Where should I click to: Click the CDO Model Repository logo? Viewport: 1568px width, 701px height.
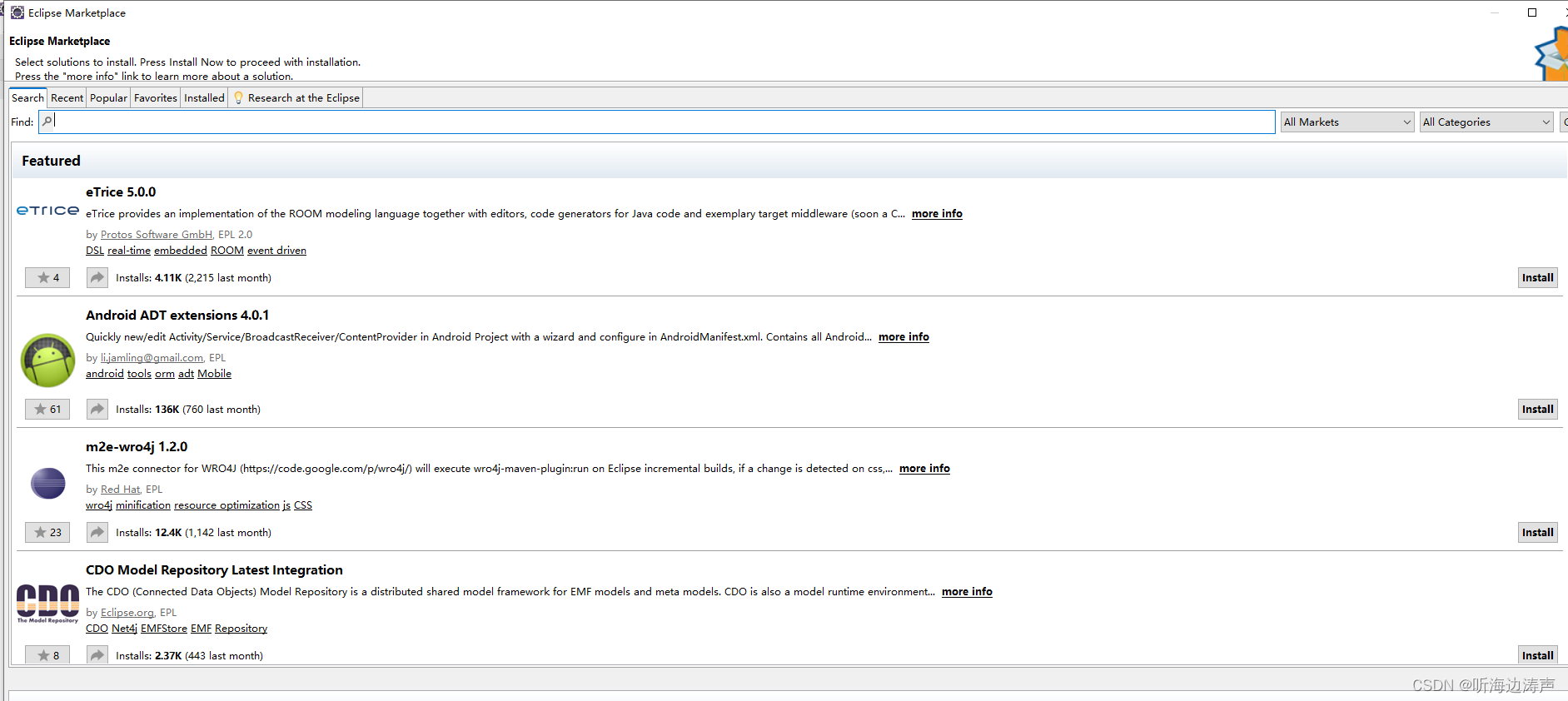[47, 603]
